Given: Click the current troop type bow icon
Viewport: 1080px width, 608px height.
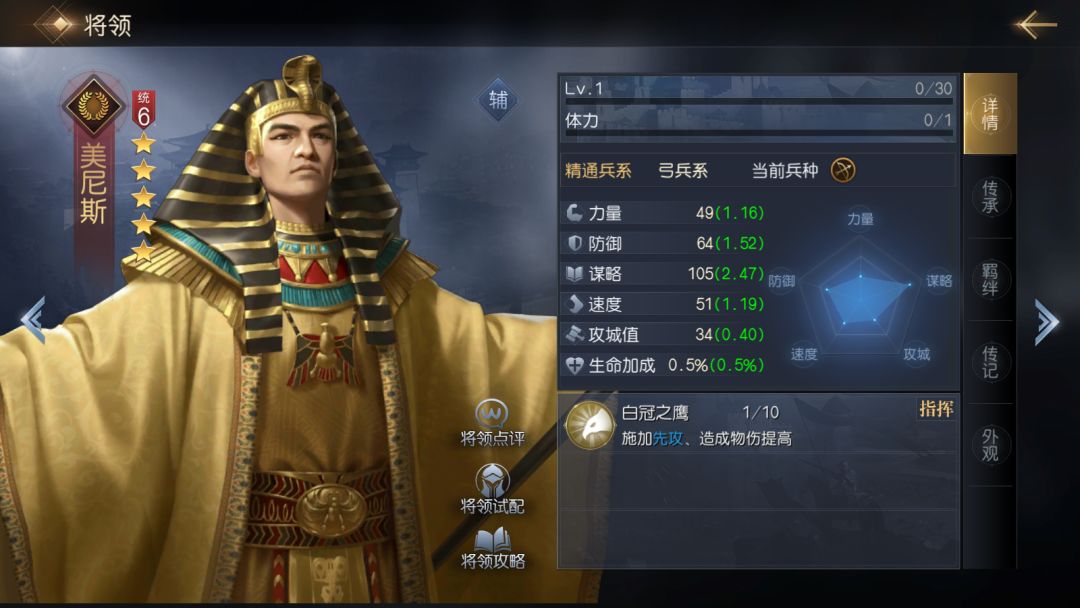Looking at the screenshot, I should (843, 170).
